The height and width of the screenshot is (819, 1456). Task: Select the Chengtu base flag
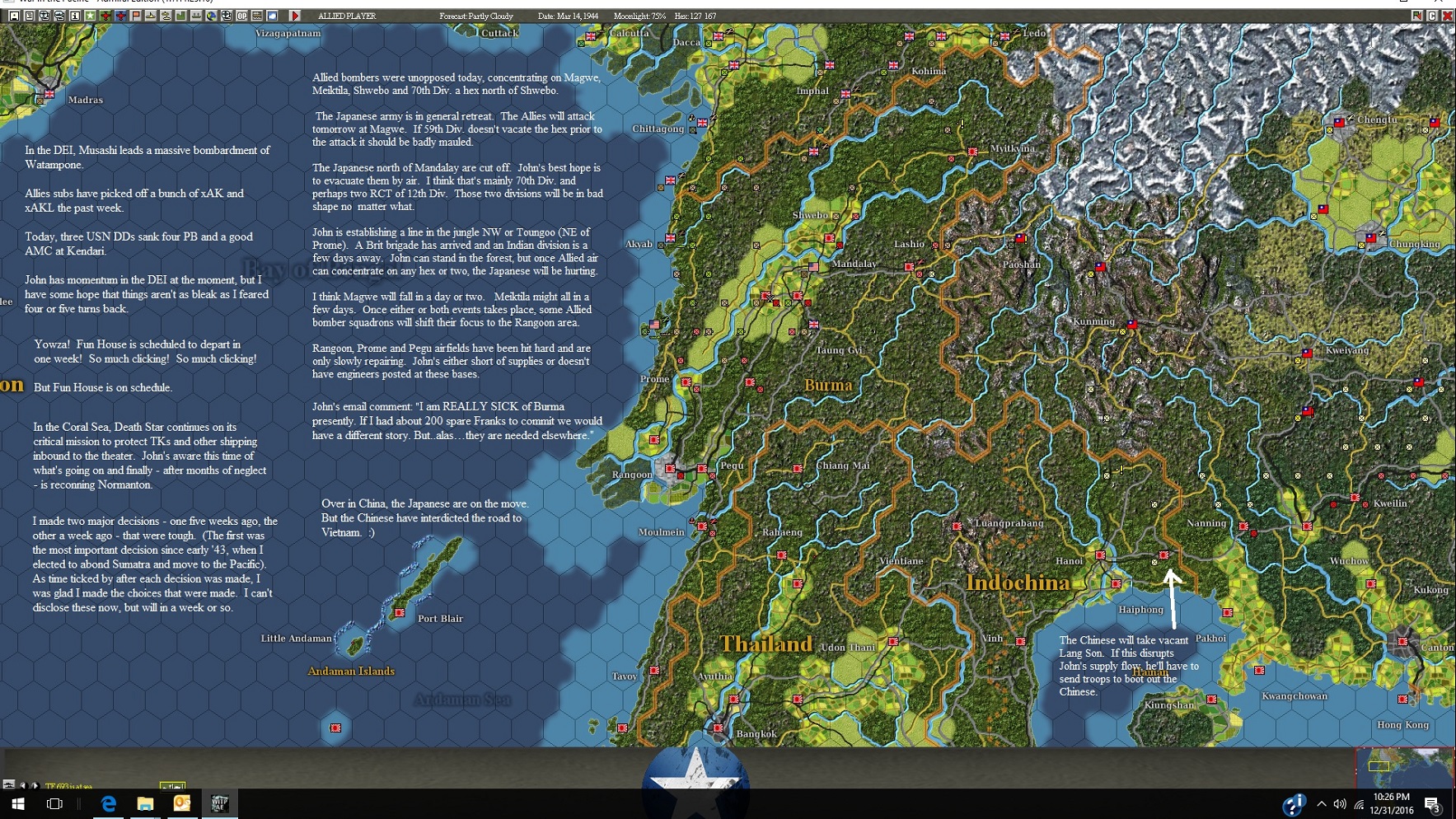tap(1340, 122)
